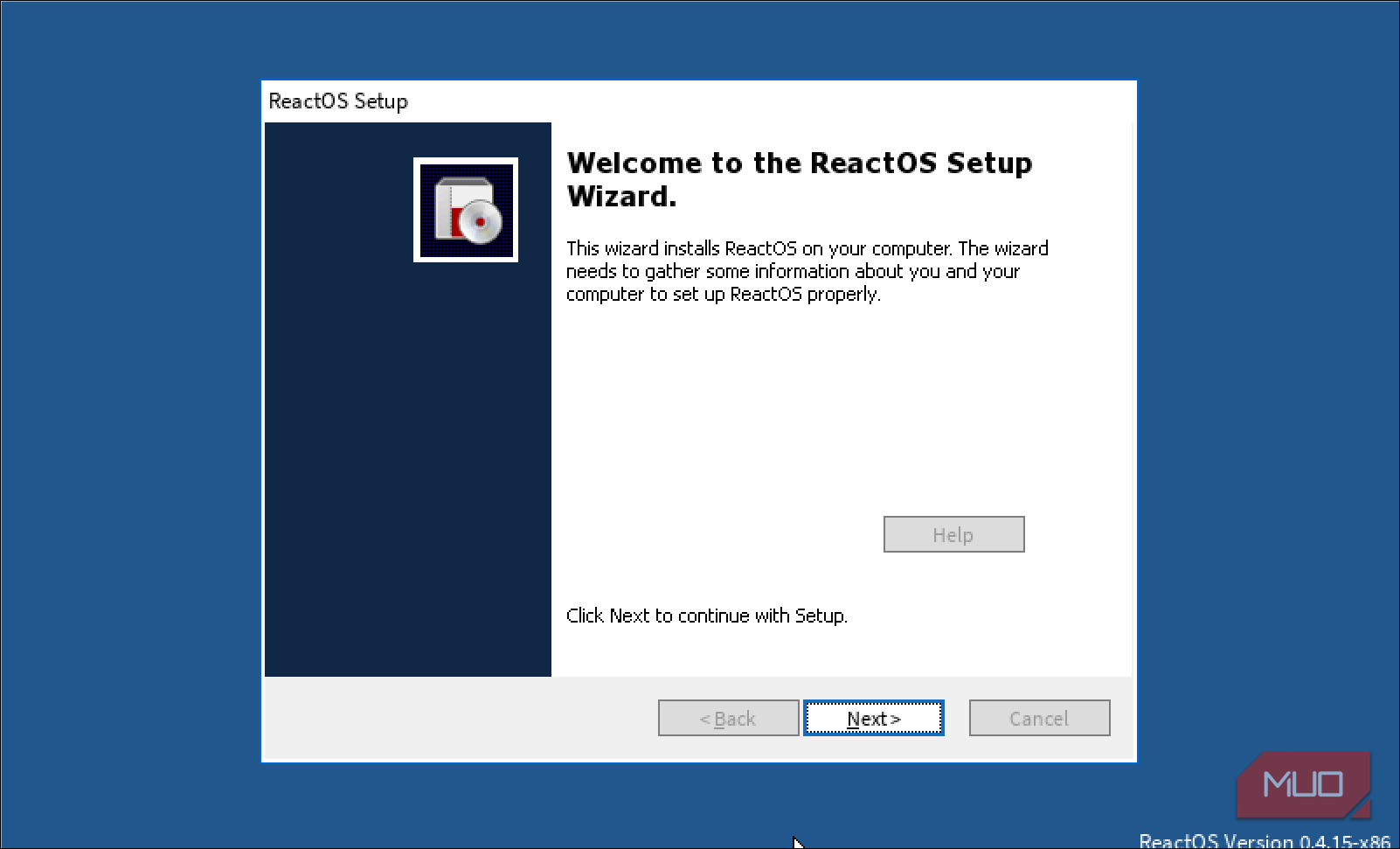Click the 'ReactOS Version 0.4.15-x86' desktop text

[1264, 841]
